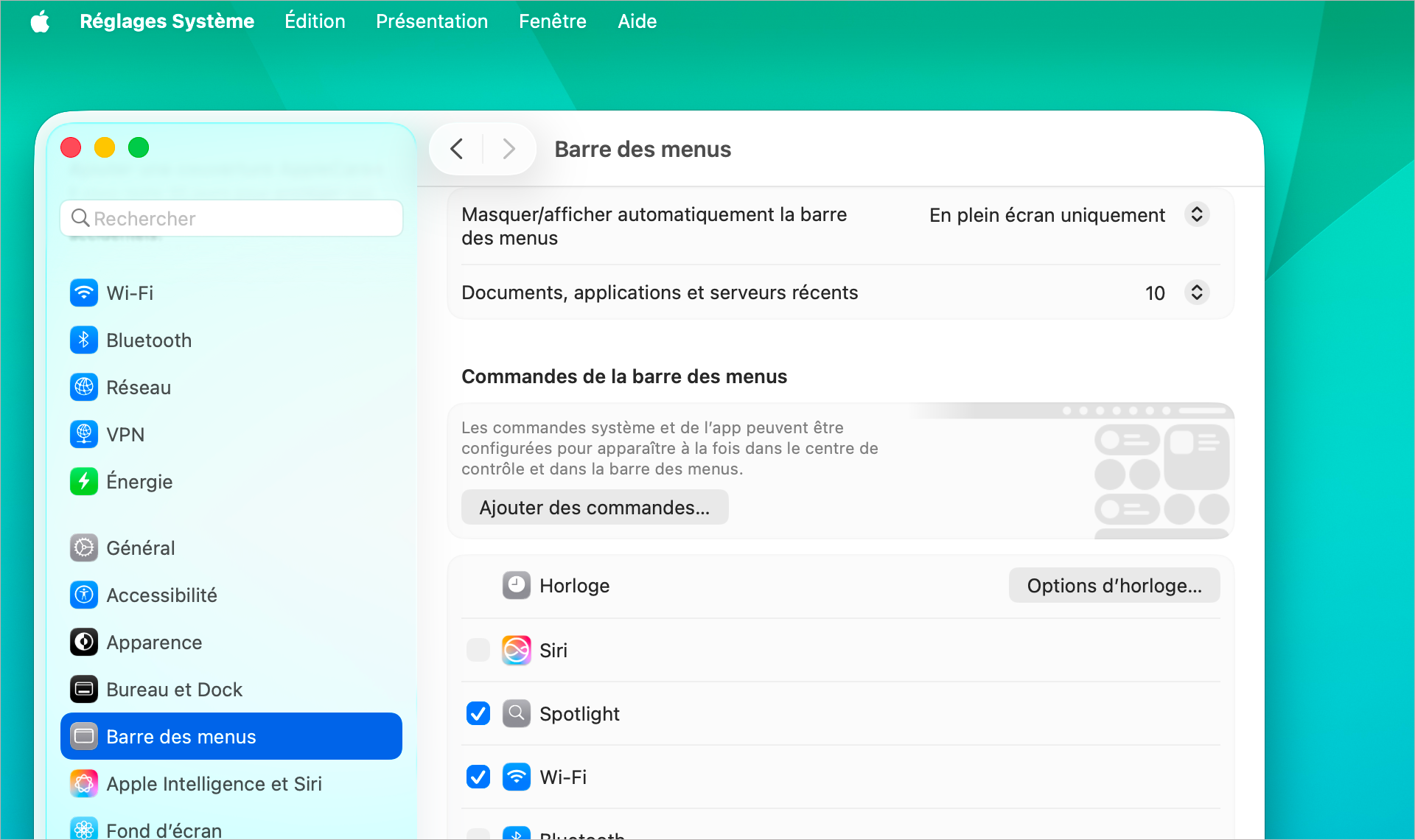Click the Réseau globe icon

83,387
